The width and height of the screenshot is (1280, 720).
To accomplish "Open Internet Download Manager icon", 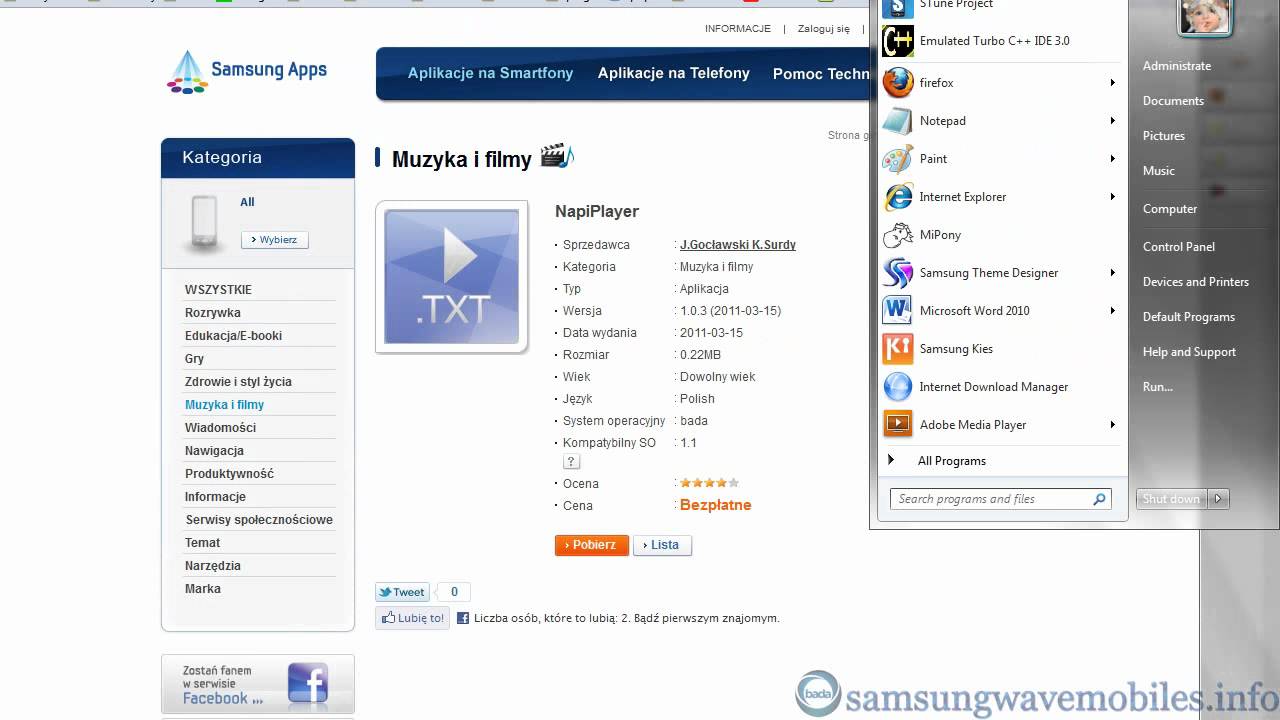I will (x=898, y=387).
